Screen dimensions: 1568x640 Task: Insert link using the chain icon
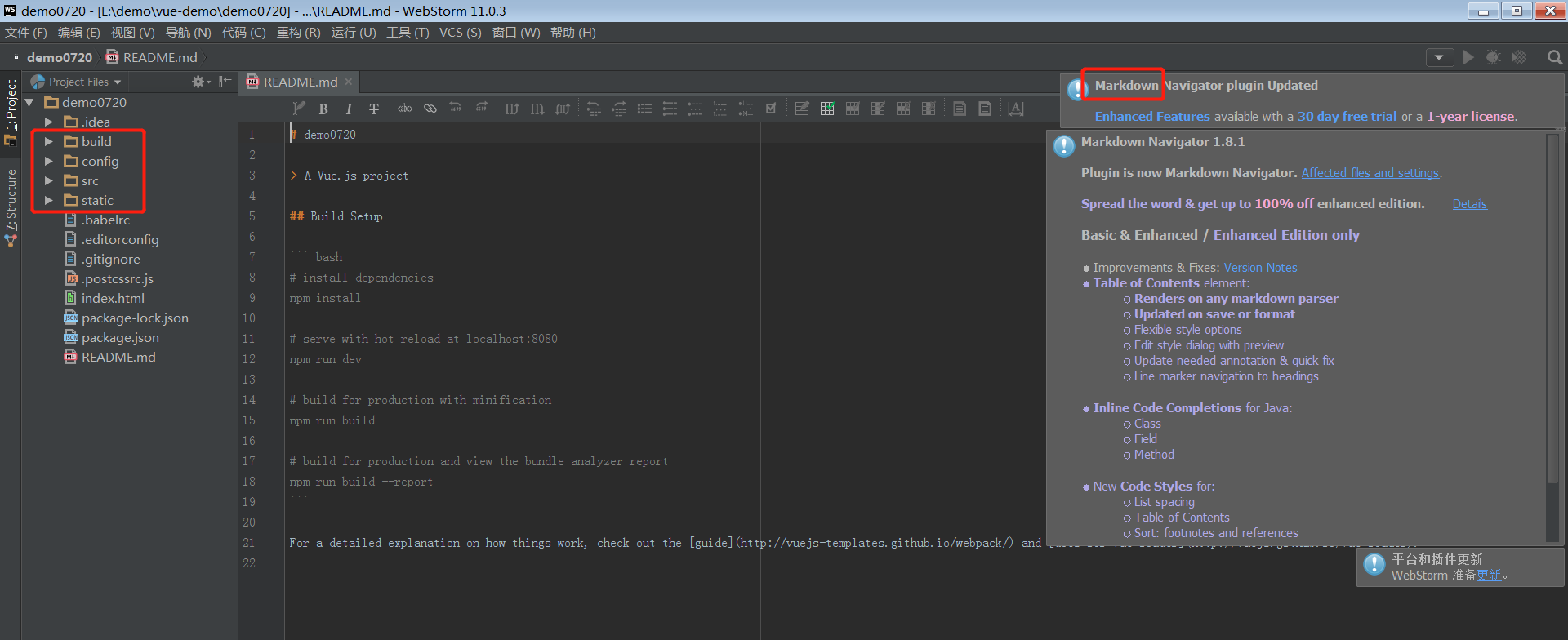pos(430,109)
